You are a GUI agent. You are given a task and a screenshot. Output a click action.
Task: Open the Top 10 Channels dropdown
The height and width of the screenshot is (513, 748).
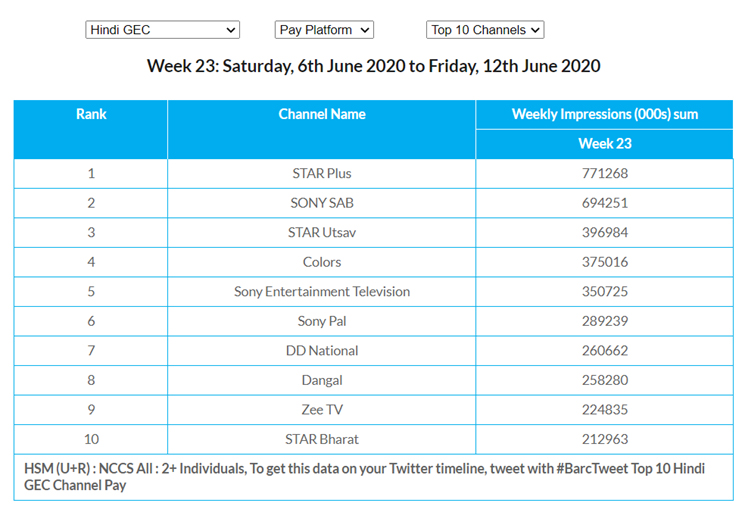(x=485, y=30)
